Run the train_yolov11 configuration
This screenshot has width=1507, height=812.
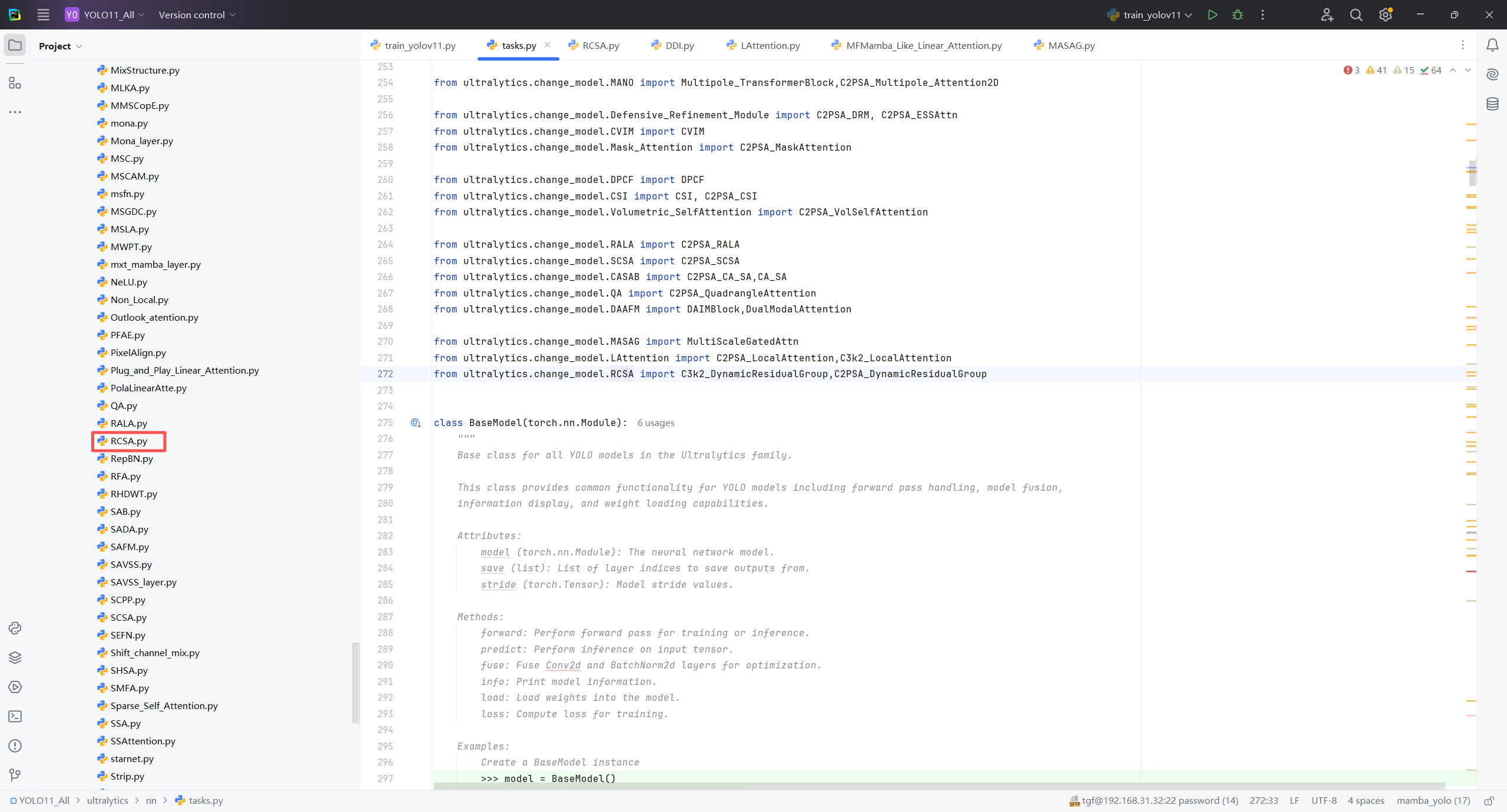coord(1212,15)
